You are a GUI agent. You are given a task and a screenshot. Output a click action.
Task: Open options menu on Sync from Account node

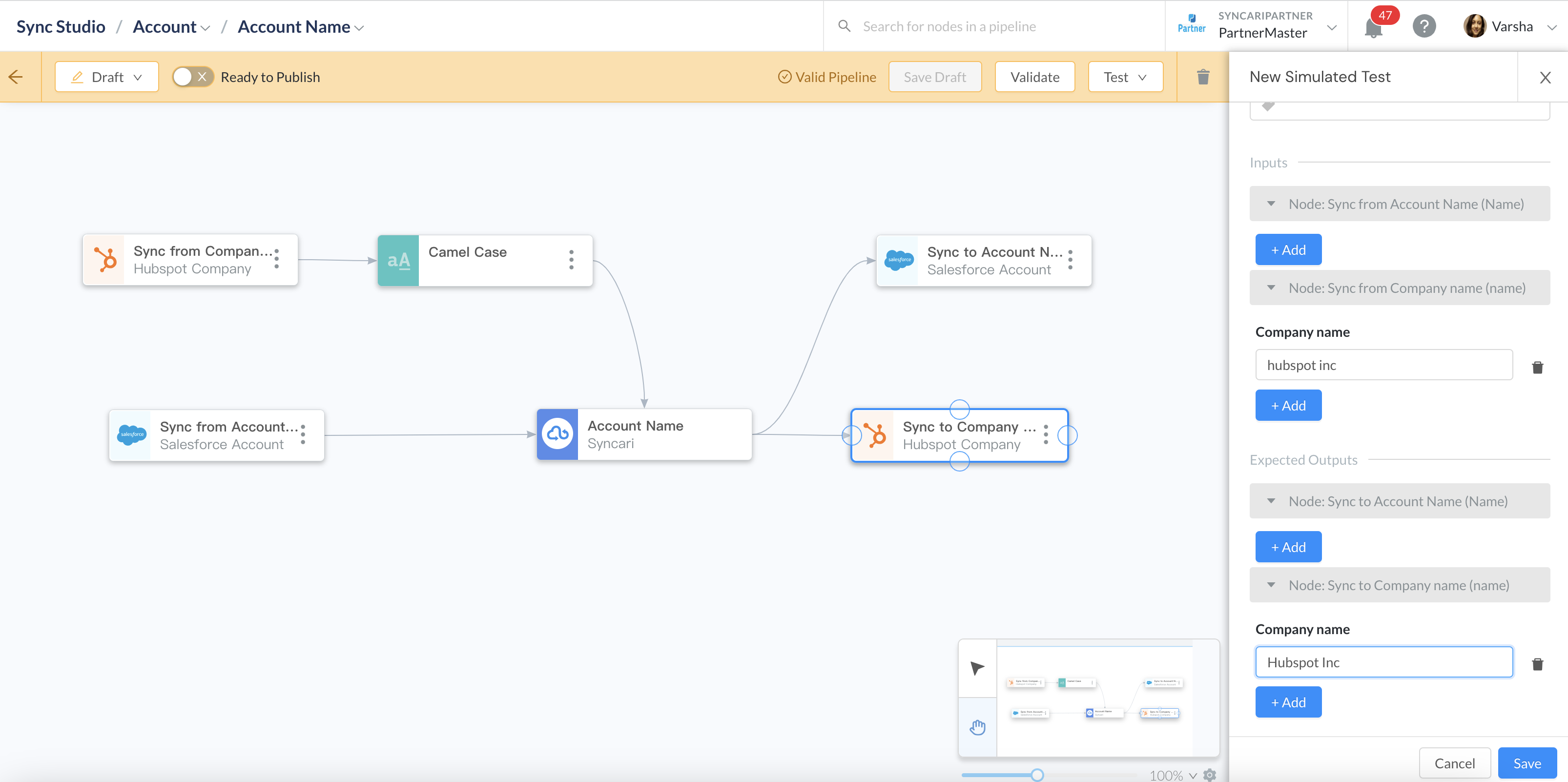coord(303,434)
